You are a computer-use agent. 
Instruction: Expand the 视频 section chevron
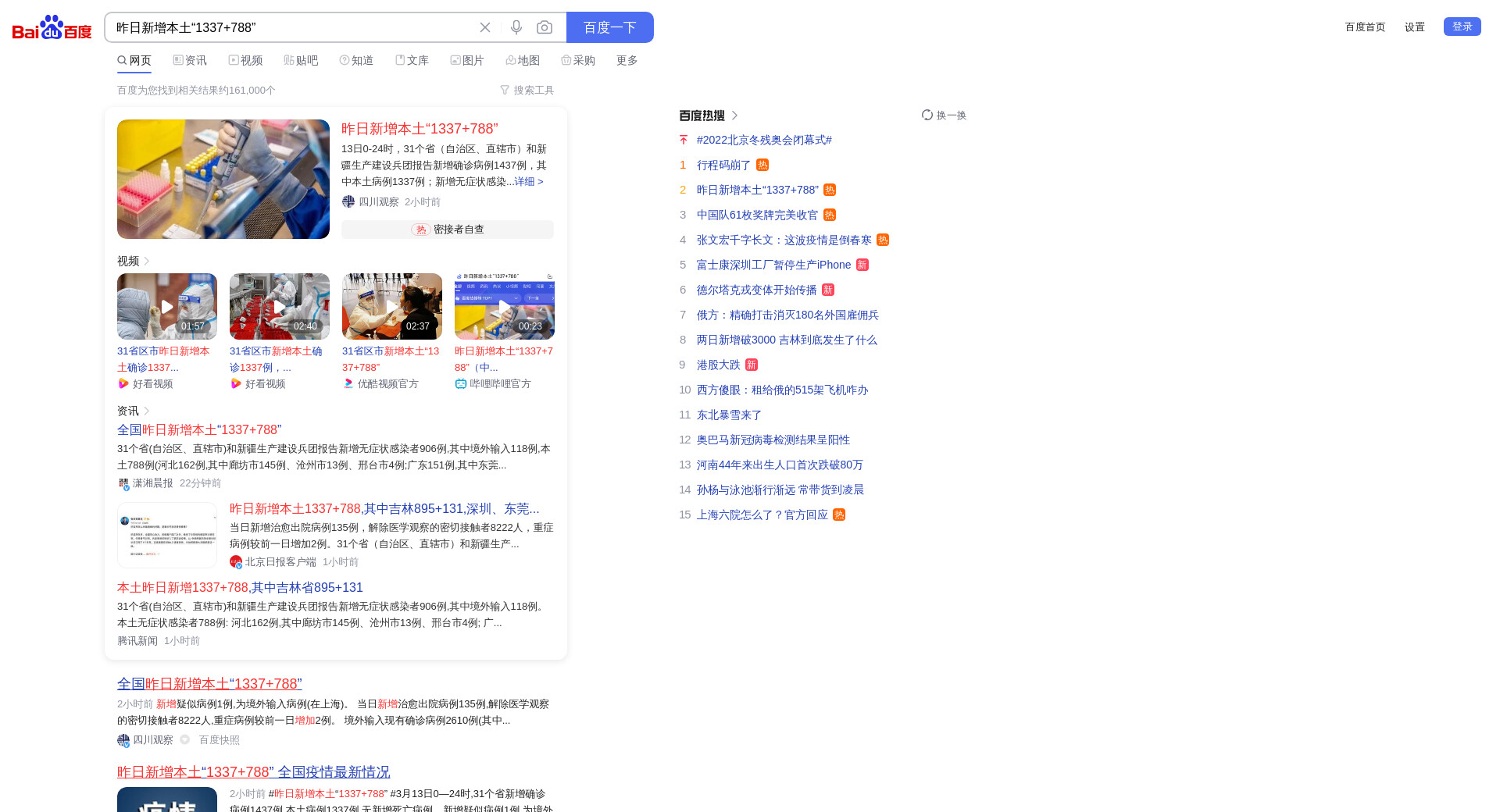point(147,261)
